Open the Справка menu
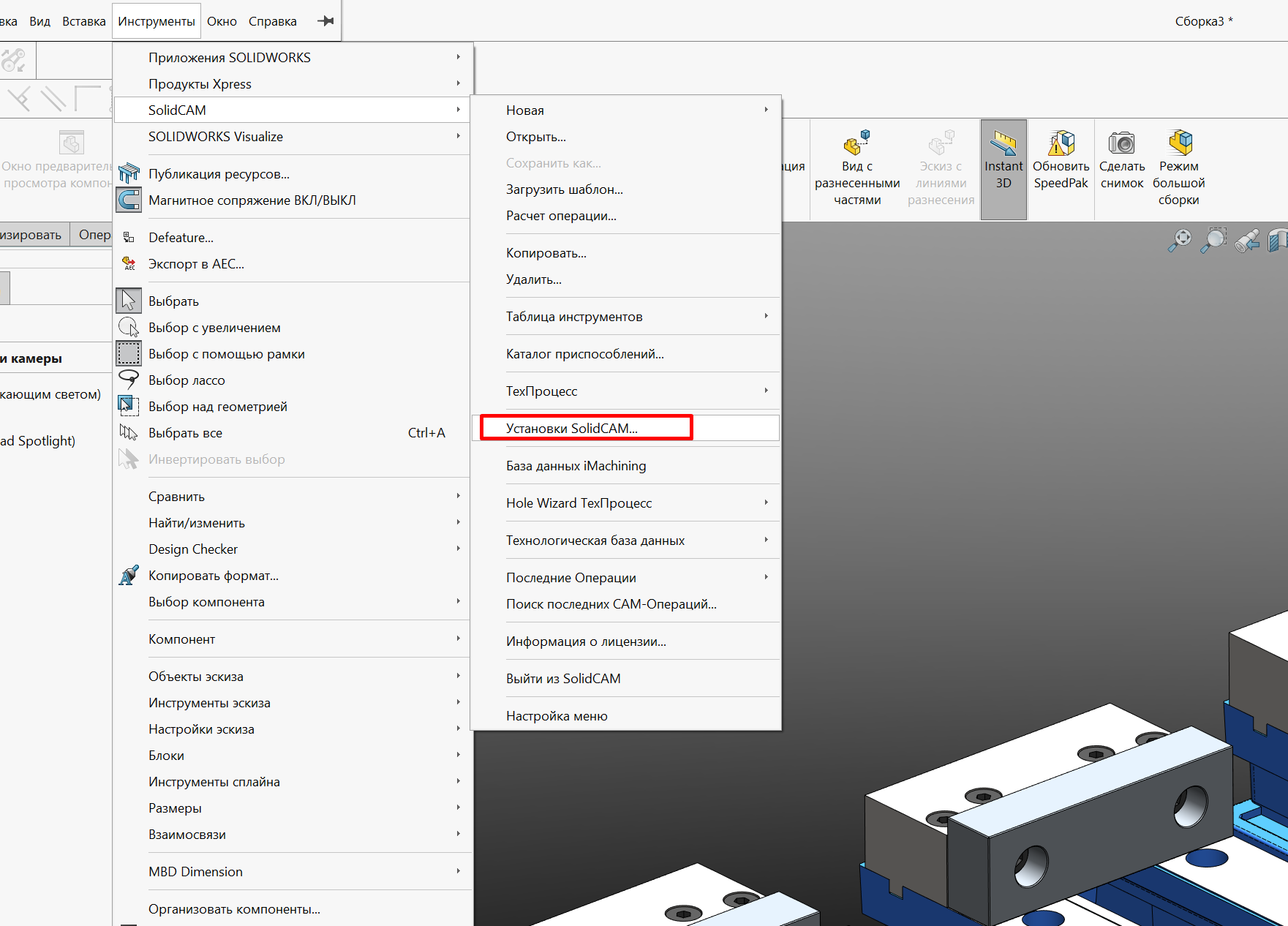1288x926 pixels. click(273, 21)
